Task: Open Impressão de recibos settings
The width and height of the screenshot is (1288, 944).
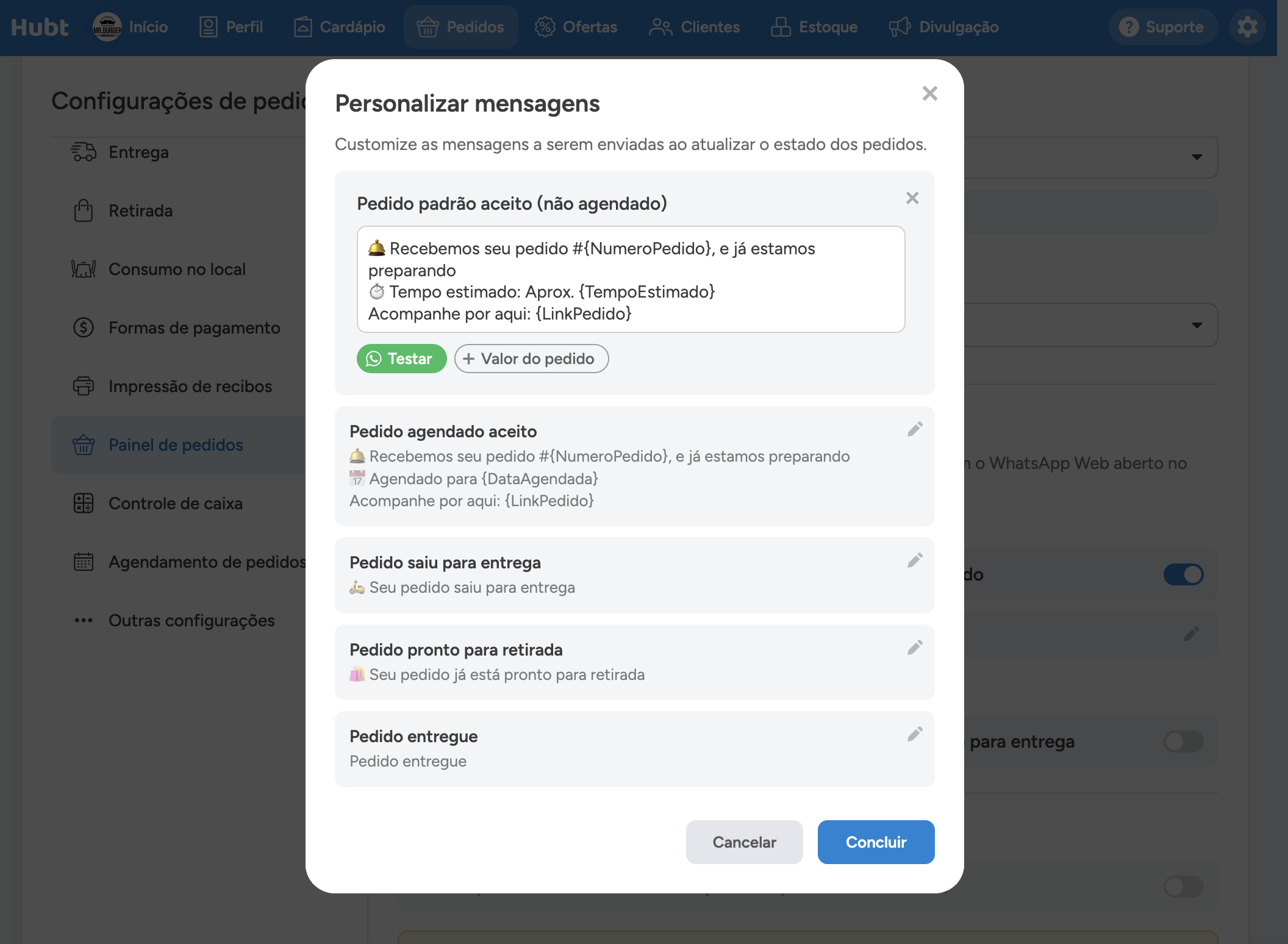Action: click(x=179, y=387)
